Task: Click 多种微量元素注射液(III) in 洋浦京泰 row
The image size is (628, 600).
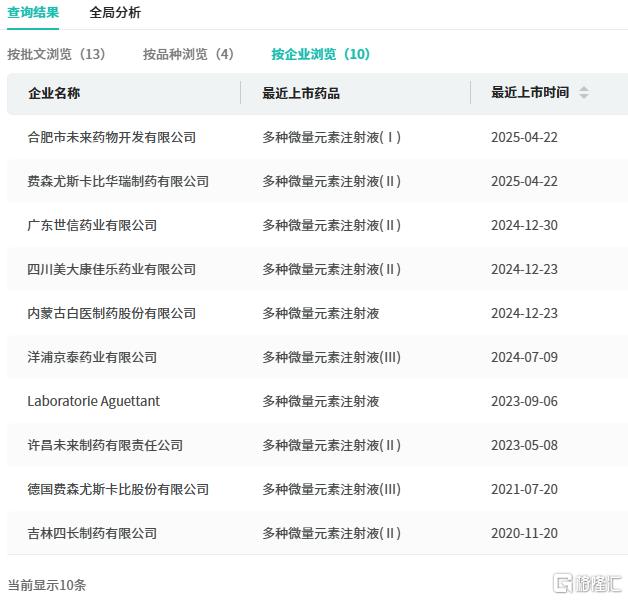Action: [332, 358]
